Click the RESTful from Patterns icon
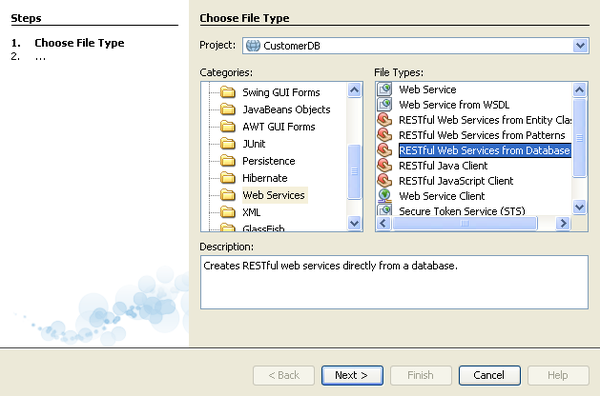Image resolution: width=600 pixels, height=396 pixels. (385, 135)
